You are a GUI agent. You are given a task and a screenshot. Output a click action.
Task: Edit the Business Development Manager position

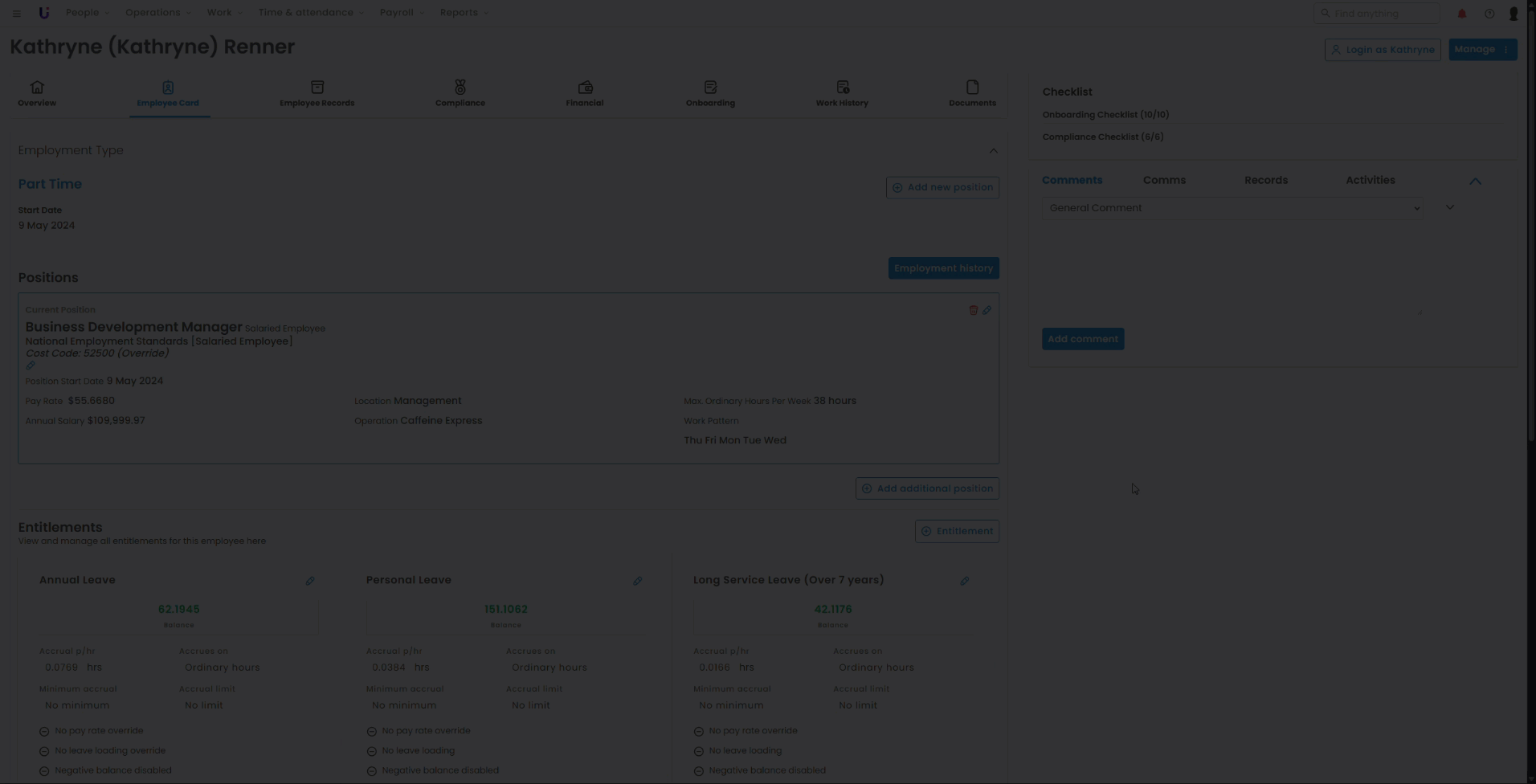point(987,310)
